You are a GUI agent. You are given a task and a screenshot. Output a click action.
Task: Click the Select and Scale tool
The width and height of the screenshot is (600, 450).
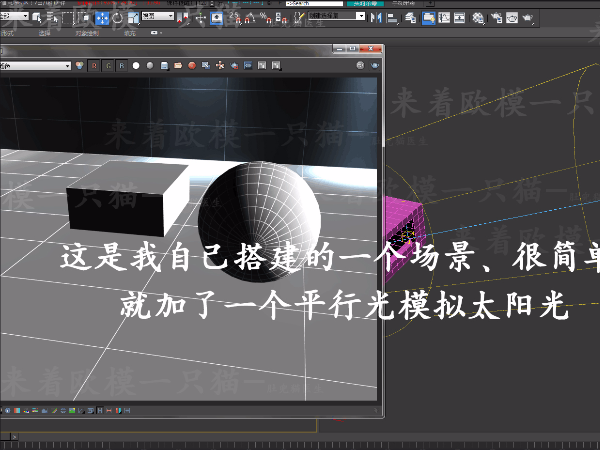coord(133,18)
